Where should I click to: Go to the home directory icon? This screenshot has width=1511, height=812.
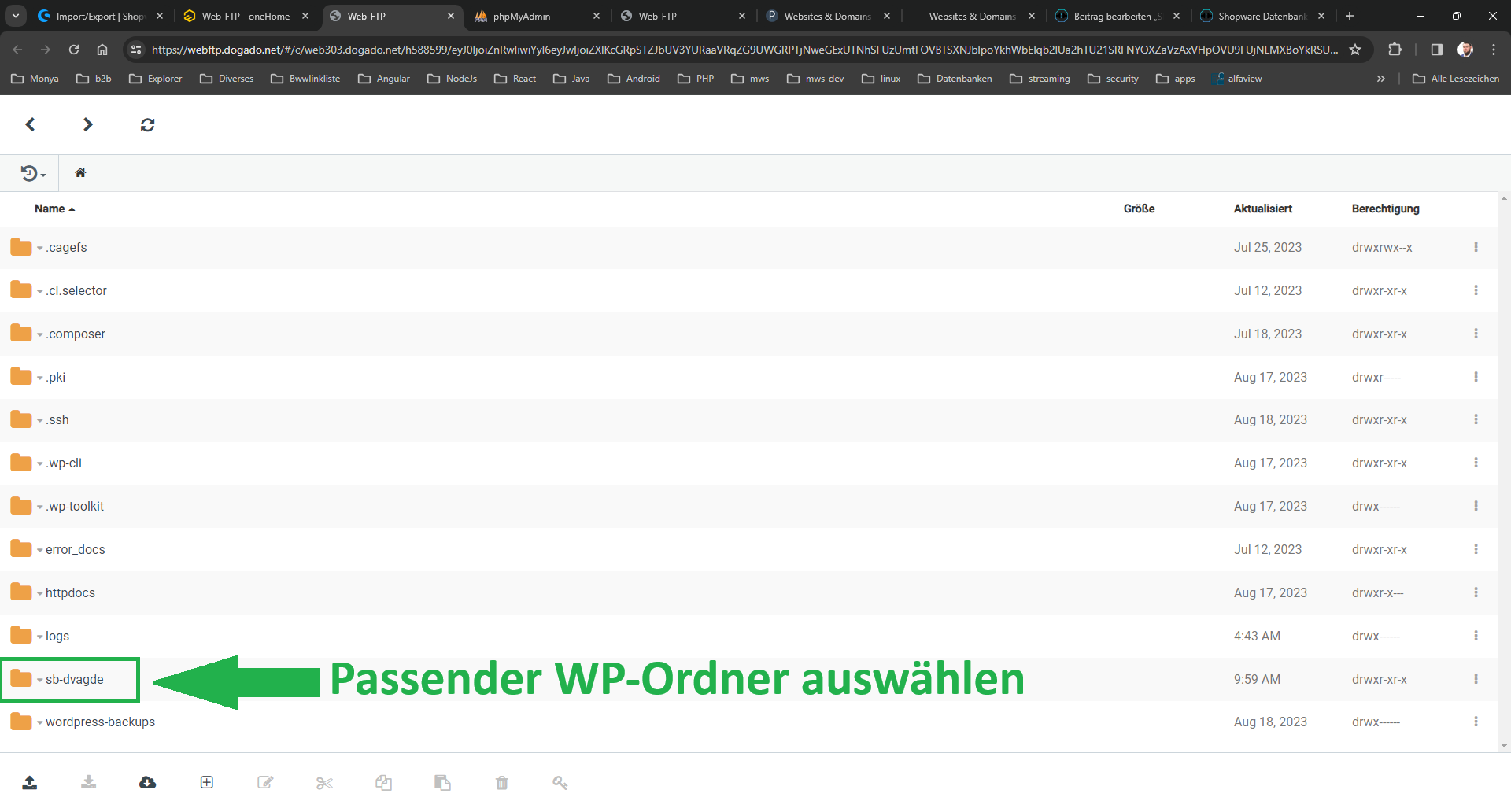click(x=80, y=173)
